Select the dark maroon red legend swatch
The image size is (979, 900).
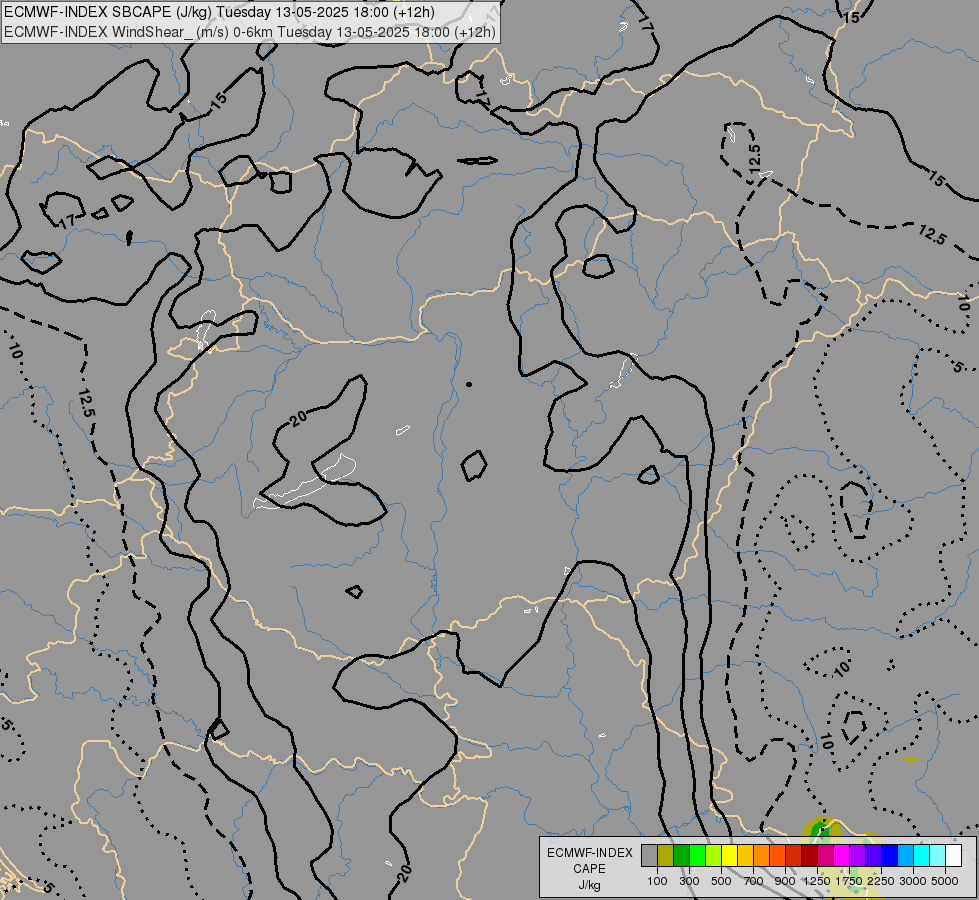[x=809, y=856]
